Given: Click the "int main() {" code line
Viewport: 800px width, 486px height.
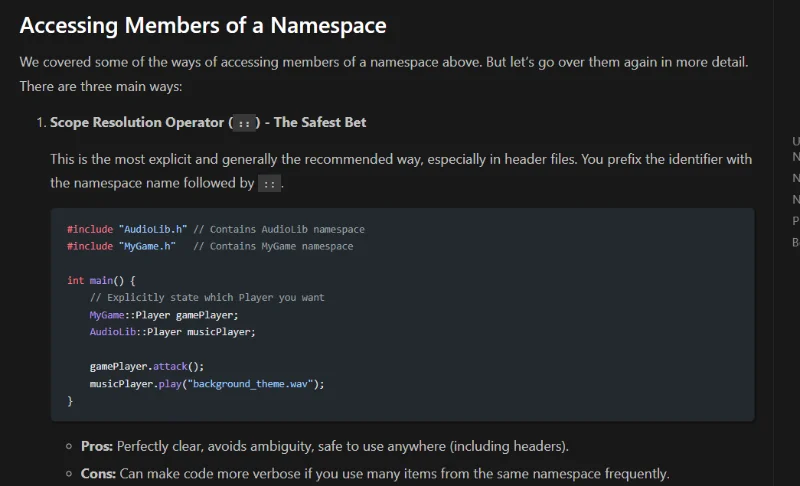Looking at the screenshot, I should coord(101,280).
